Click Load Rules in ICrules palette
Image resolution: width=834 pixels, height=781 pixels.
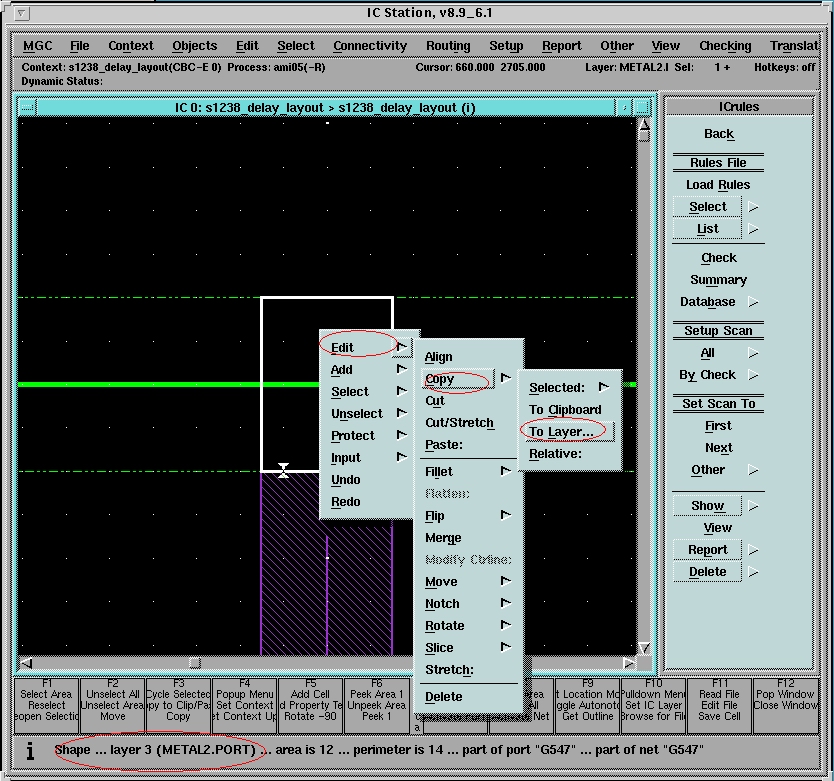pyautogui.click(x=718, y=184)
